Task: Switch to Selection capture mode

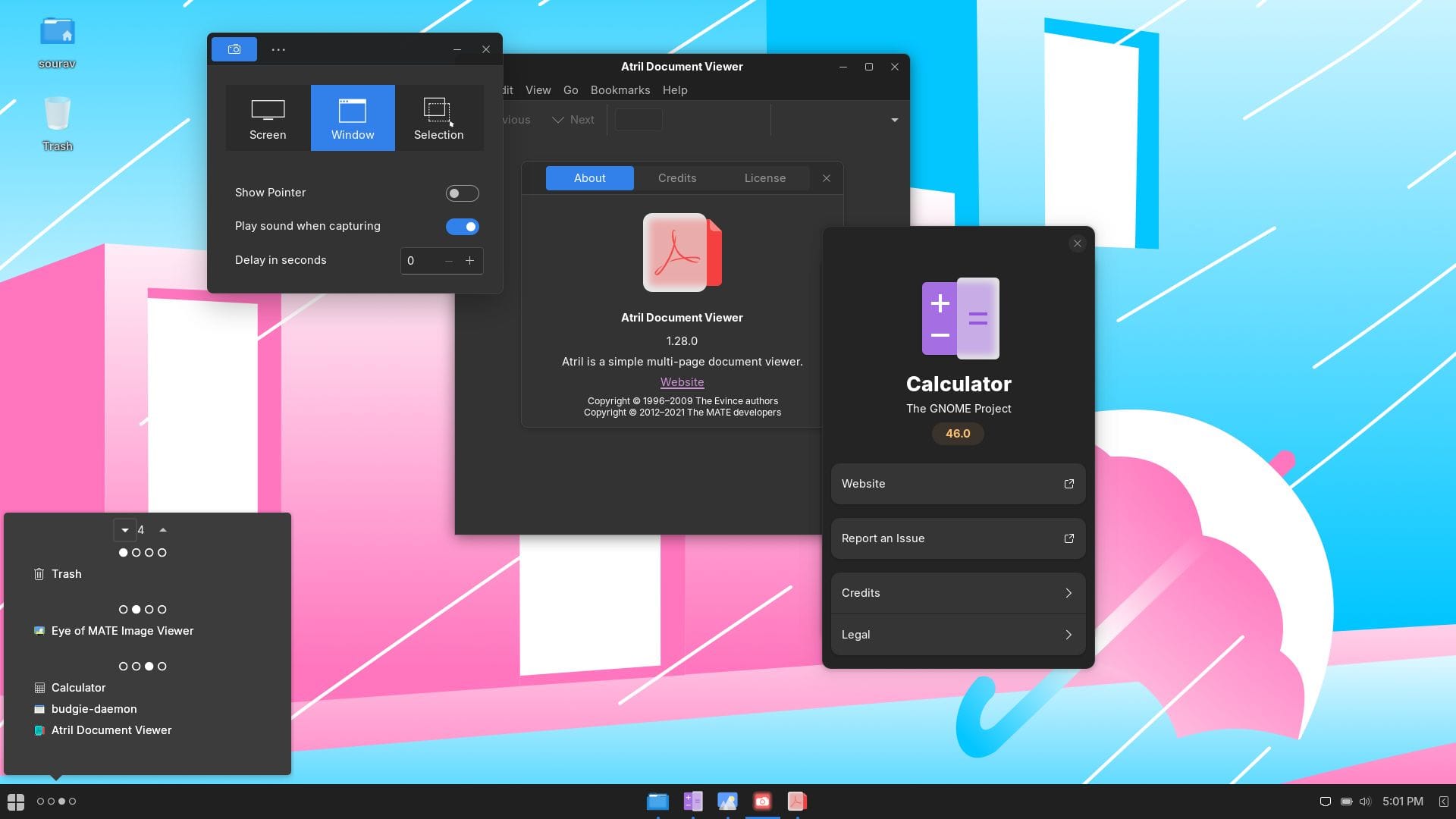Action: (x=438, y=118)
